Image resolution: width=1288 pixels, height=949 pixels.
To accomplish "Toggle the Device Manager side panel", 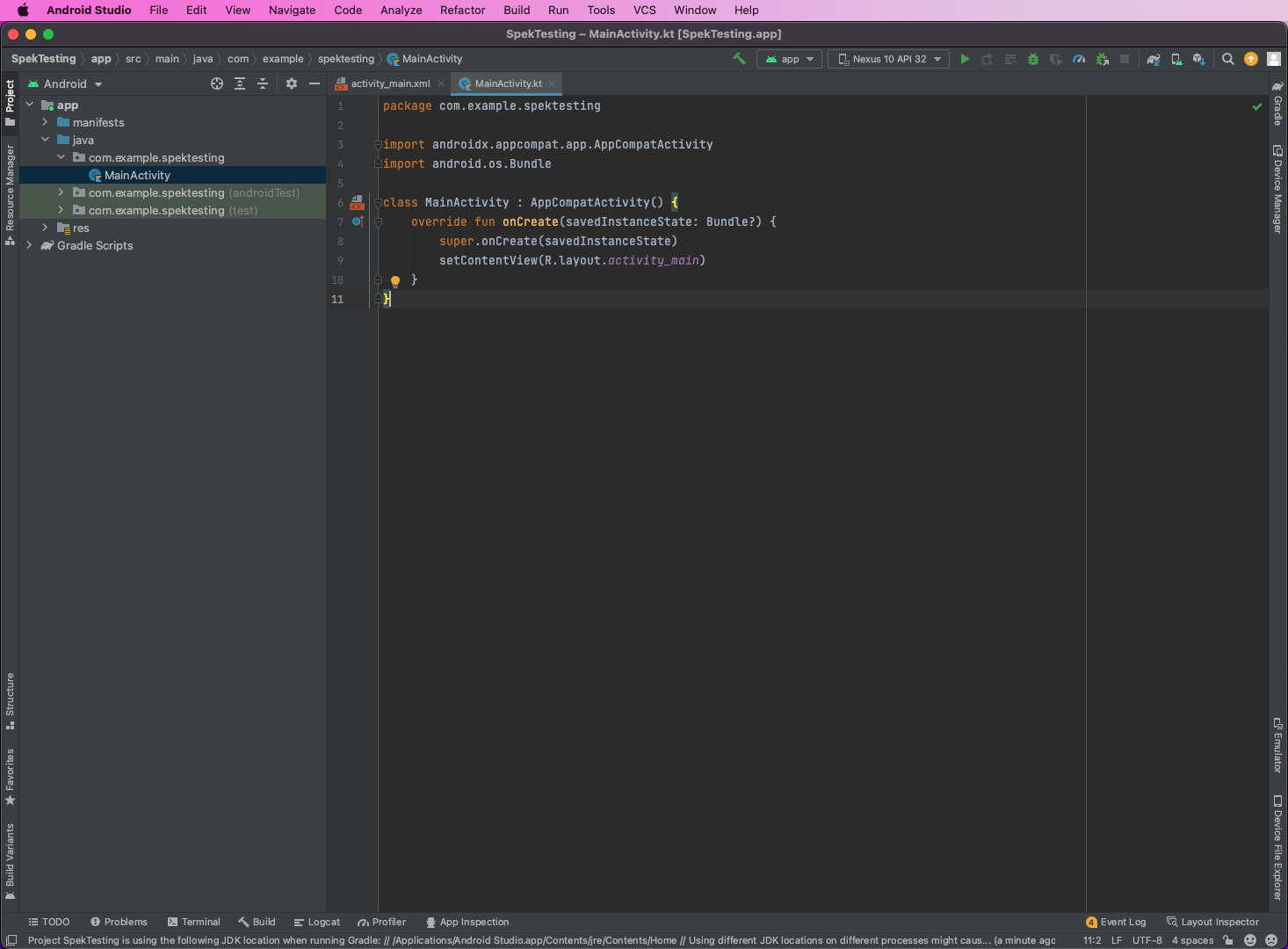I will [x=1278, y=188].
